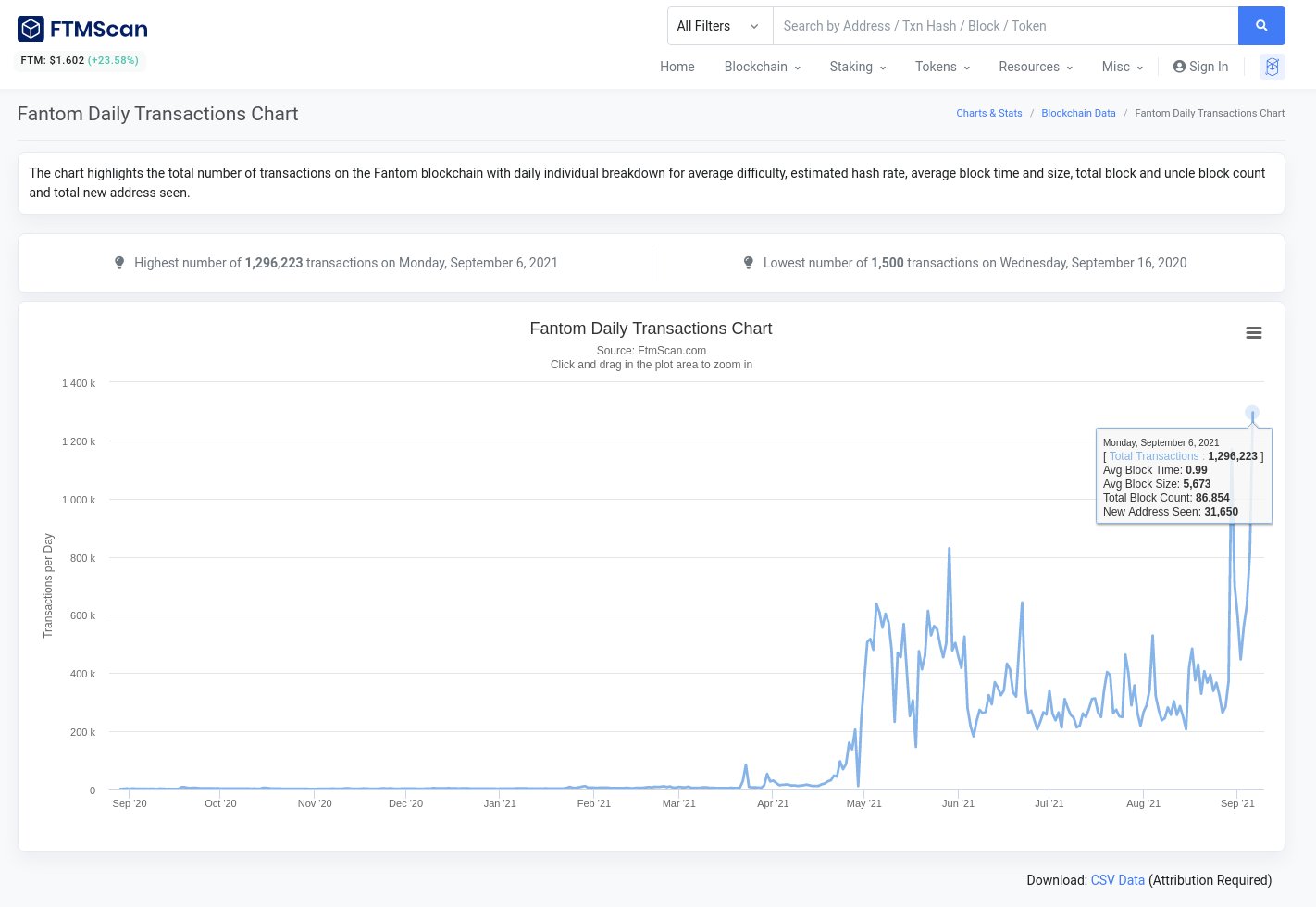Open the Misc menu
1316x907 pixels.
click(x=1122, y=67)
